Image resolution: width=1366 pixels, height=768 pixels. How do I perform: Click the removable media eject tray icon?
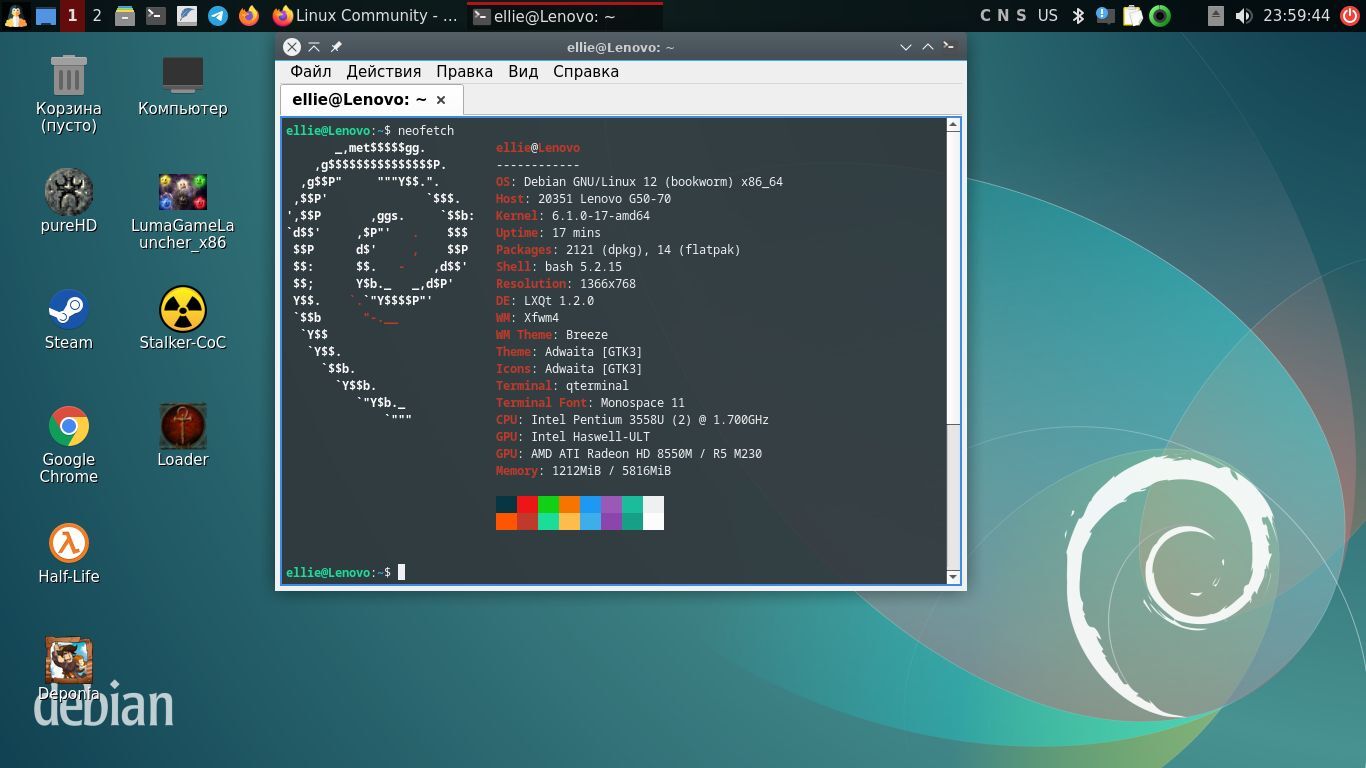click(1215, 16)
